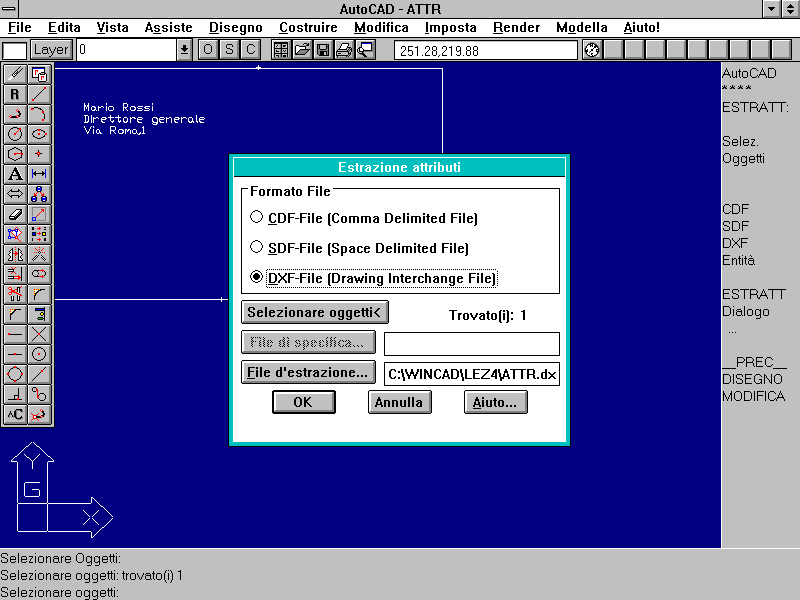800x600 pixels.
Task: Click the Save diskette toolbar icon
Action: (x=323, y=50)
